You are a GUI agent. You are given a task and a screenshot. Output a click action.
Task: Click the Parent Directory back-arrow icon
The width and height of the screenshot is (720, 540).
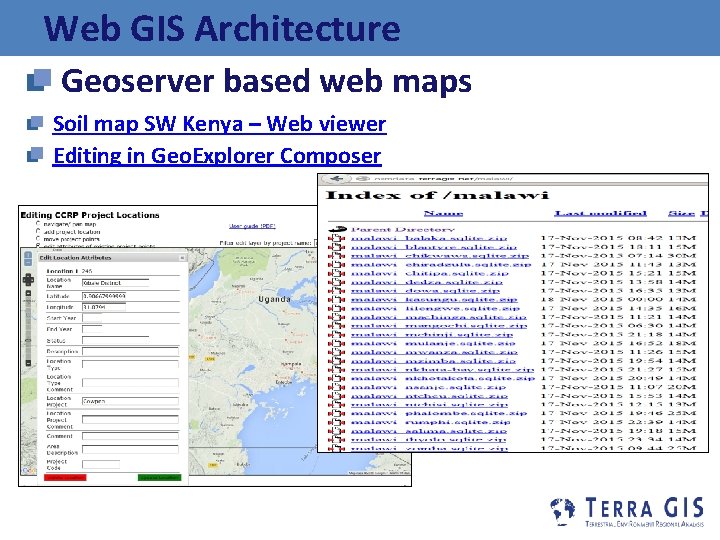point(338,229)
